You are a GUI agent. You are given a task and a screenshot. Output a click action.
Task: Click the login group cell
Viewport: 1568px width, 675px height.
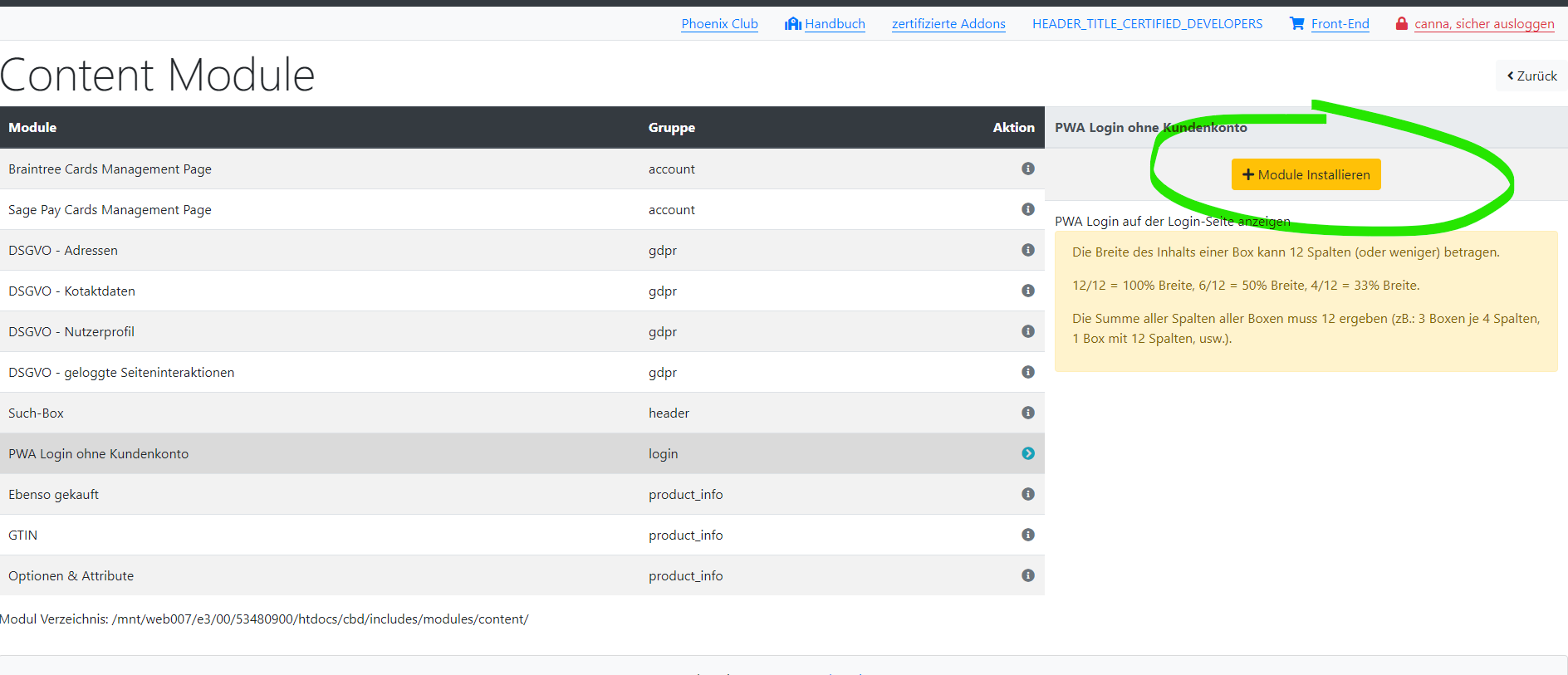coord(663,453)
